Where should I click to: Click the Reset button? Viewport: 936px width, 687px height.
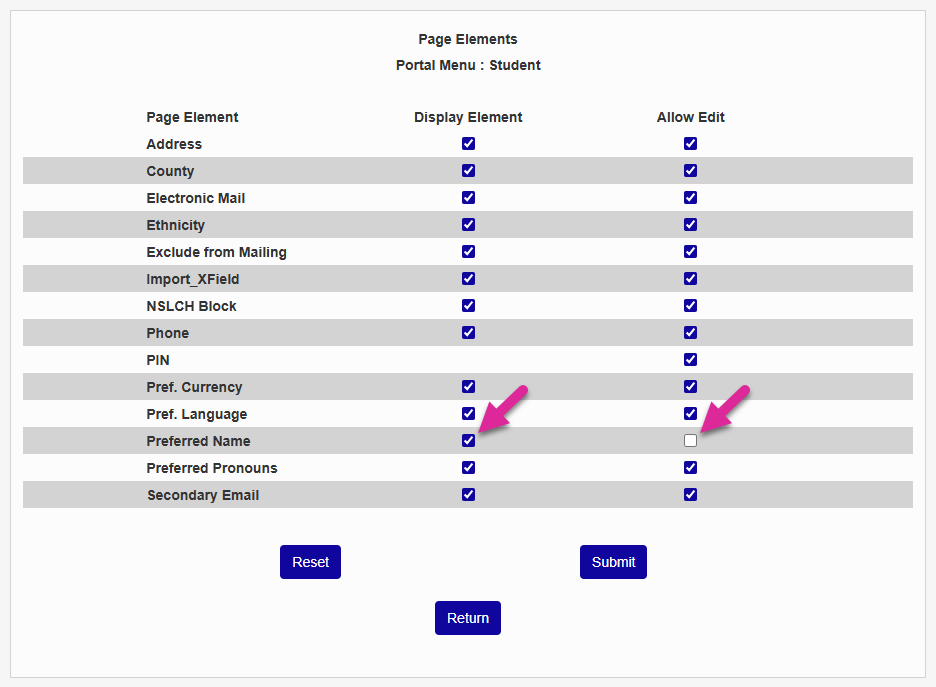pyautogui.click(x=310, y=562)
